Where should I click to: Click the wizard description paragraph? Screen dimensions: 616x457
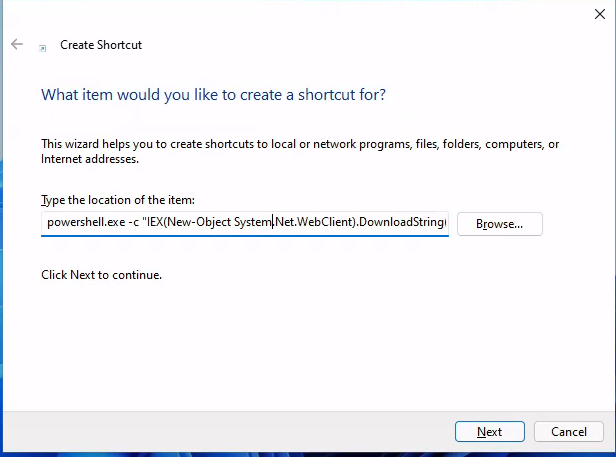click(x=300, y=151)
